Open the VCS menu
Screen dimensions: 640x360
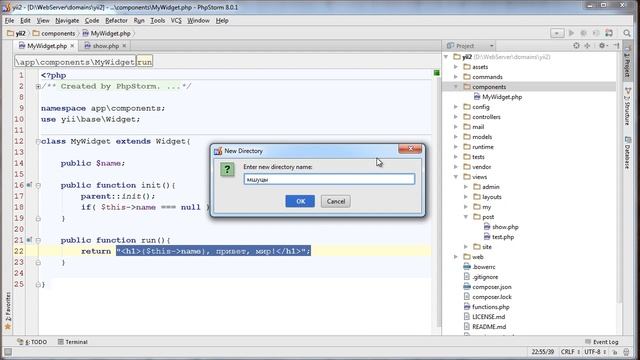(x=176, y=20)
